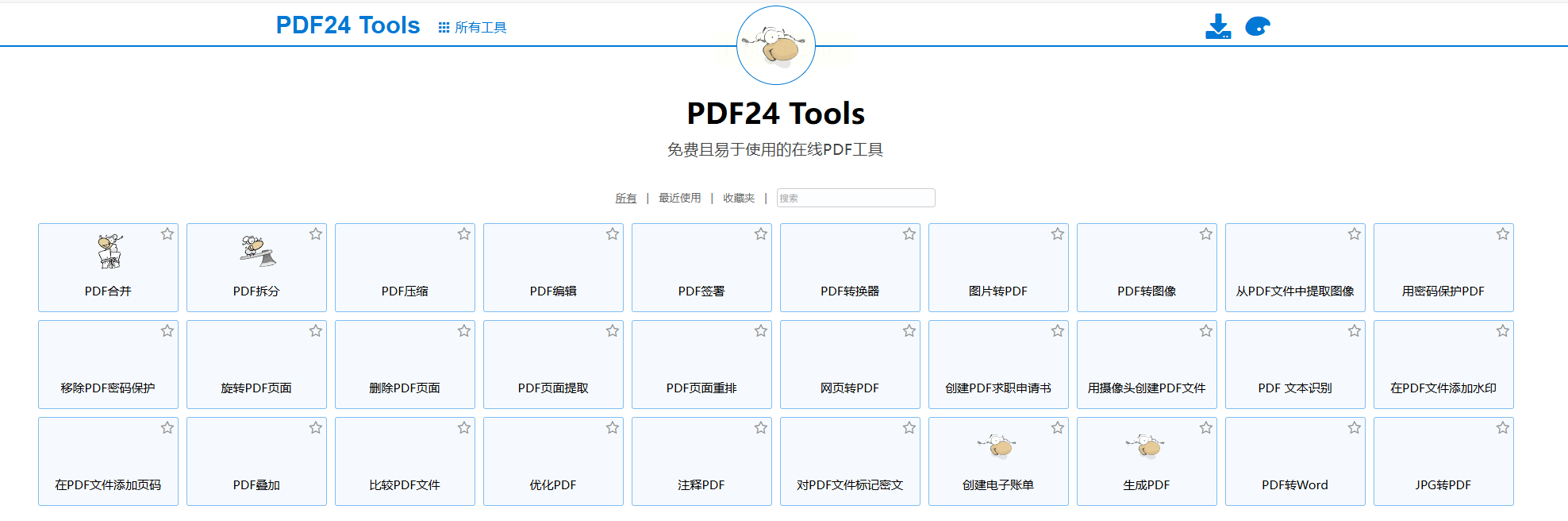Open the JPG转PDF tool
The image size is (1568, 521).
[x=1443, y=461]
